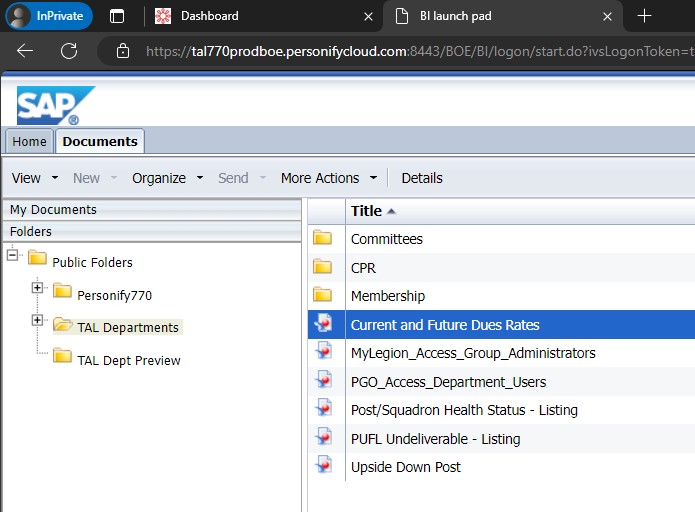Open the New dropdown menu
Screen dimensions: 695x512
coord(95,178)
